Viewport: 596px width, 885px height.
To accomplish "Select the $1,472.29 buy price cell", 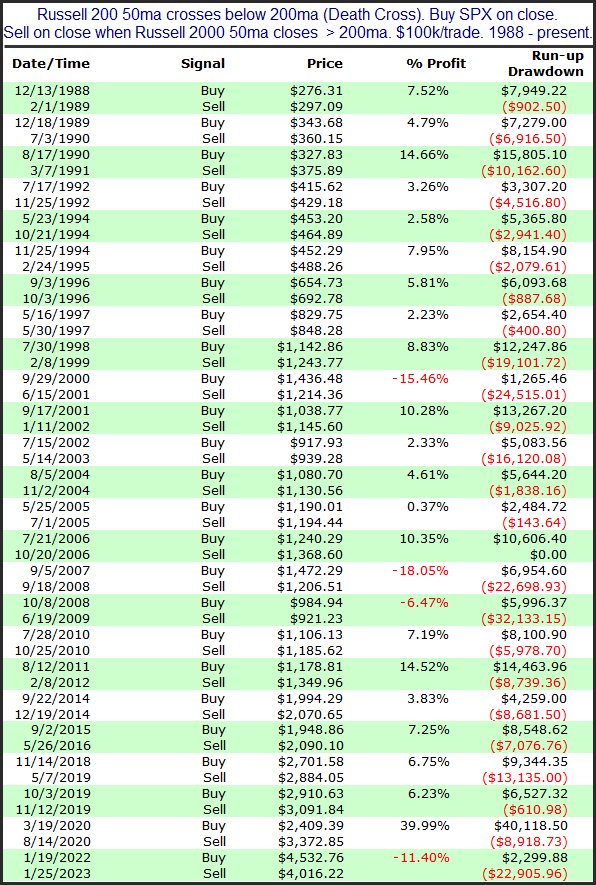I will point(310,571).
